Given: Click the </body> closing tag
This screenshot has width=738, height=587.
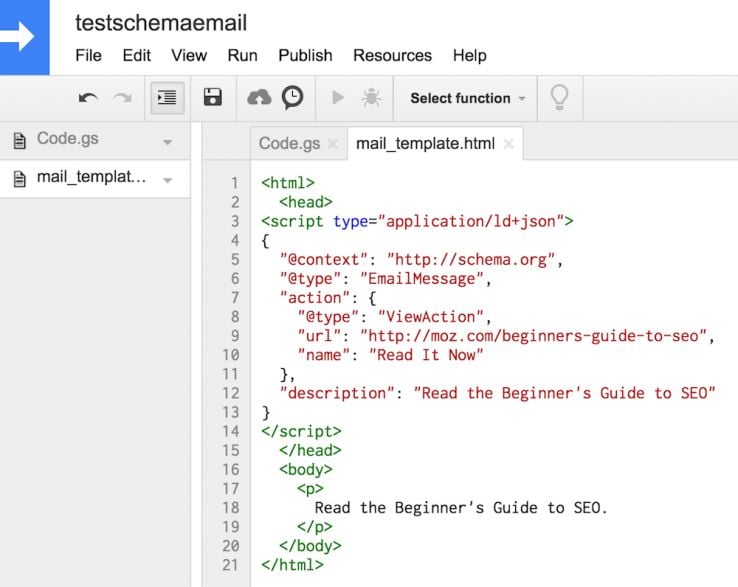Looking at the screenshot, I should [310, 546].
